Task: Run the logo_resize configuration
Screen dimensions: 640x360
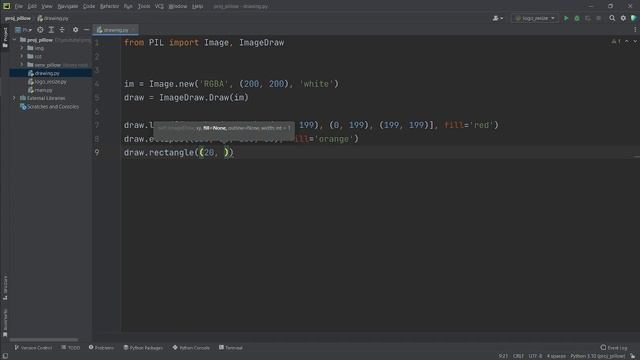Action: (x=566, y=18)
